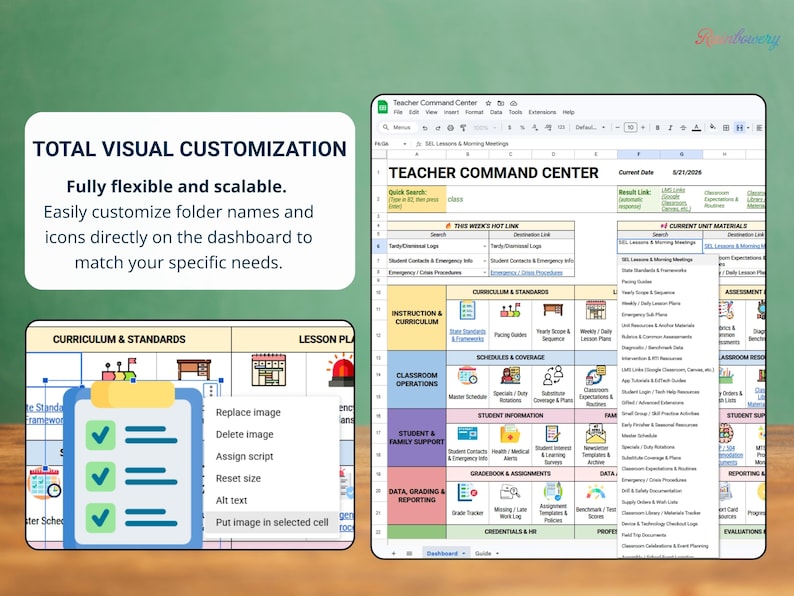Open the 100% zoom dropdown
This screenshot has height=596, width=794.
click(x=485, y=128)
